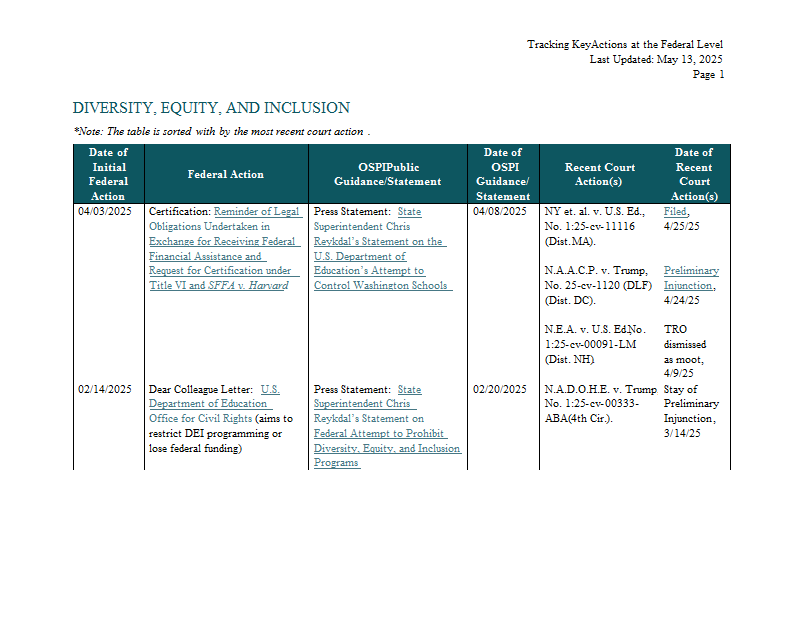Click the Last Updated May 13, 2025 text

pyautogui.click(x=656, y=59)
